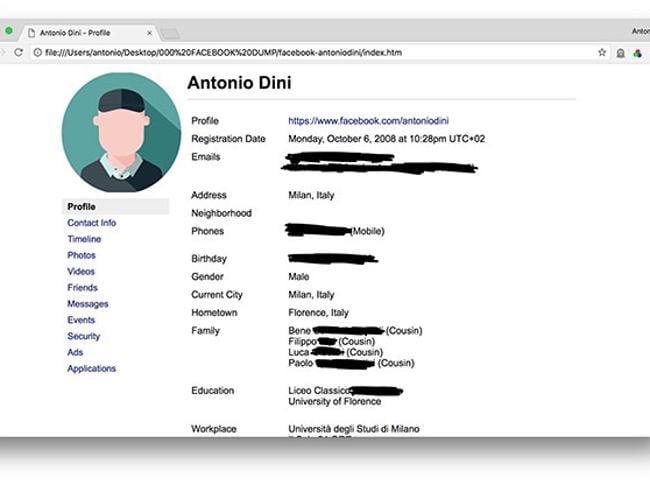This screenshot has height=485, width=650.
Task: Open Contact Info in sidebar
Action: 91,223
